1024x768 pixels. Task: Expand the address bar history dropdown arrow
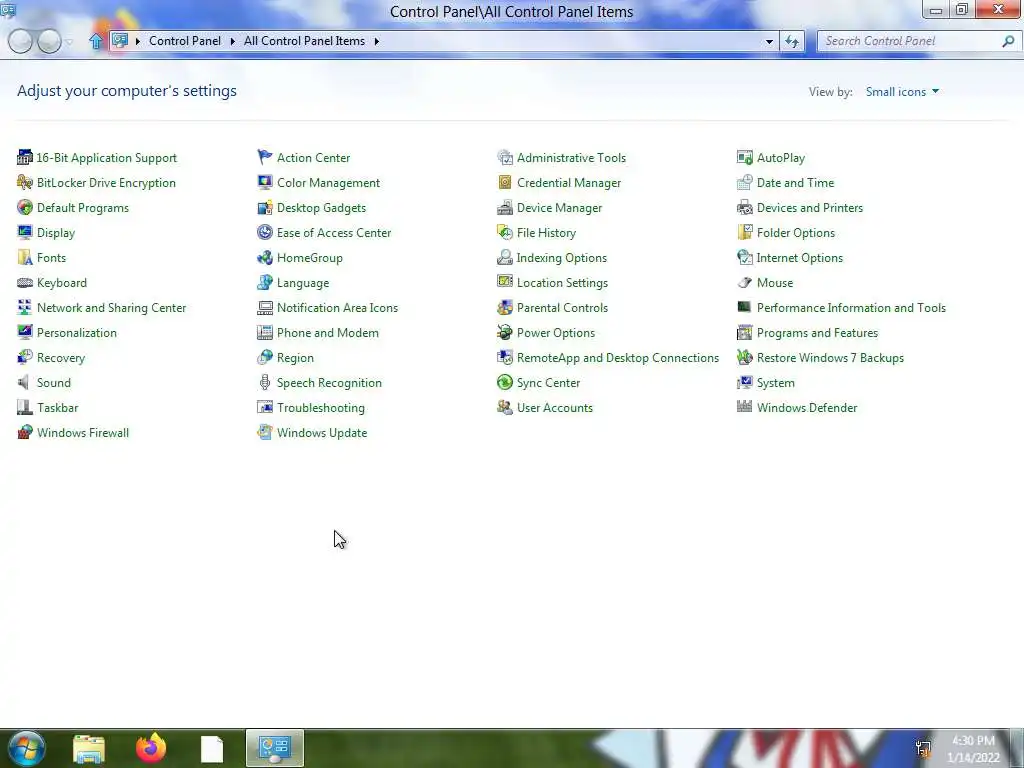pyautogui.click(x=769, y=41)
